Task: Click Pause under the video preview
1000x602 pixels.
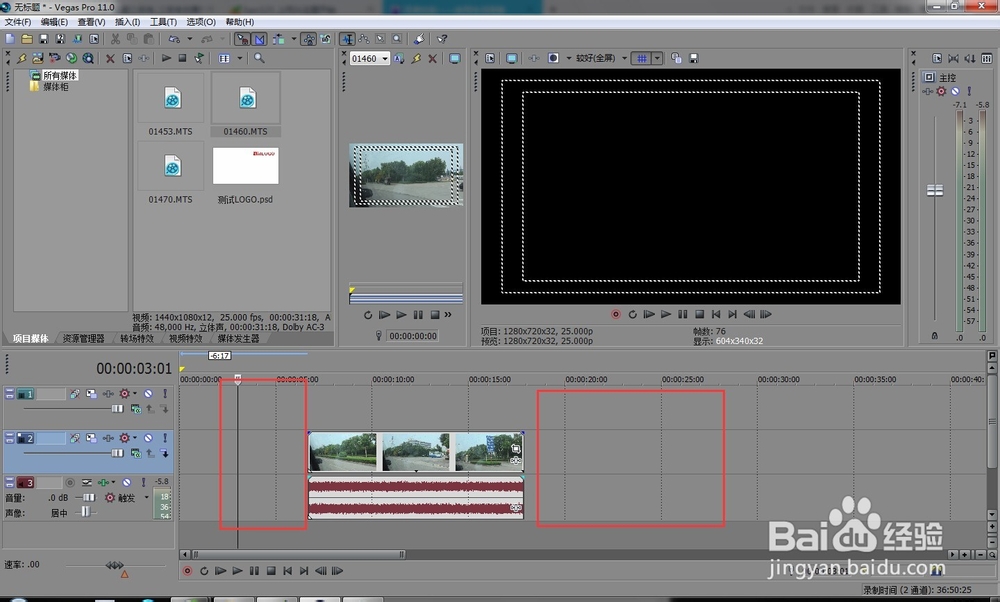Action: pos(682,314)
